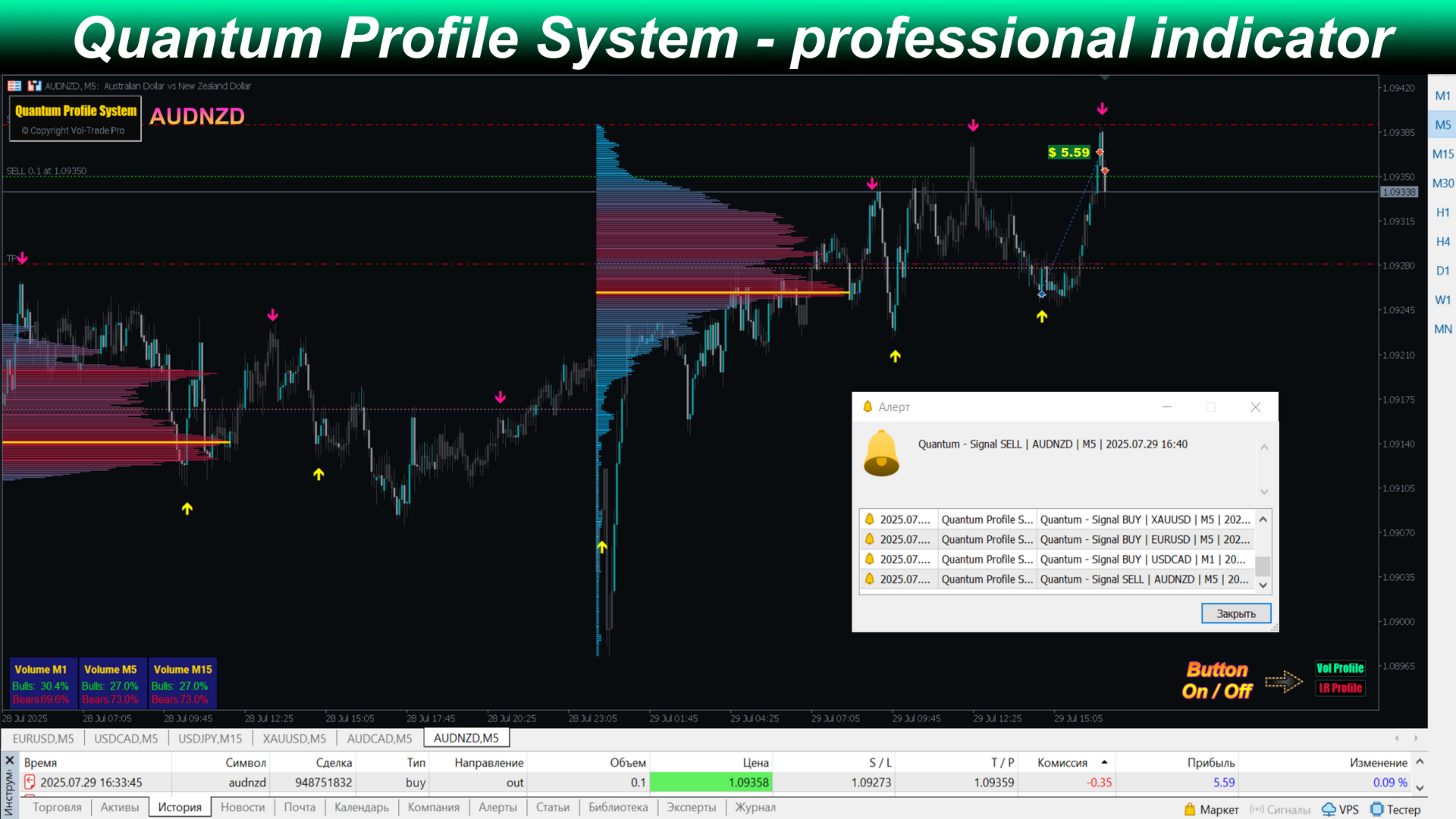Open the XAUUSD,M5 chart tab

(294, 738)
